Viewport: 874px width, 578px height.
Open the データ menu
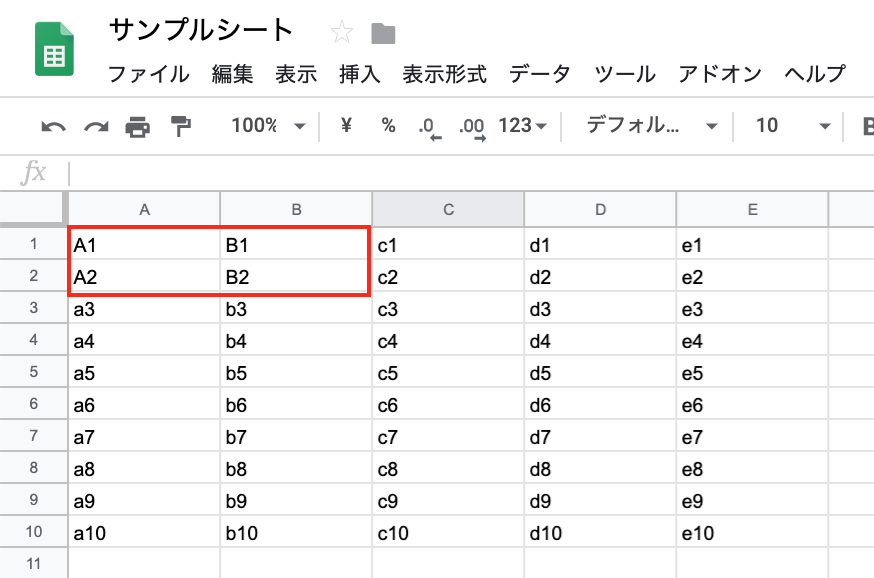click(539, 74)
